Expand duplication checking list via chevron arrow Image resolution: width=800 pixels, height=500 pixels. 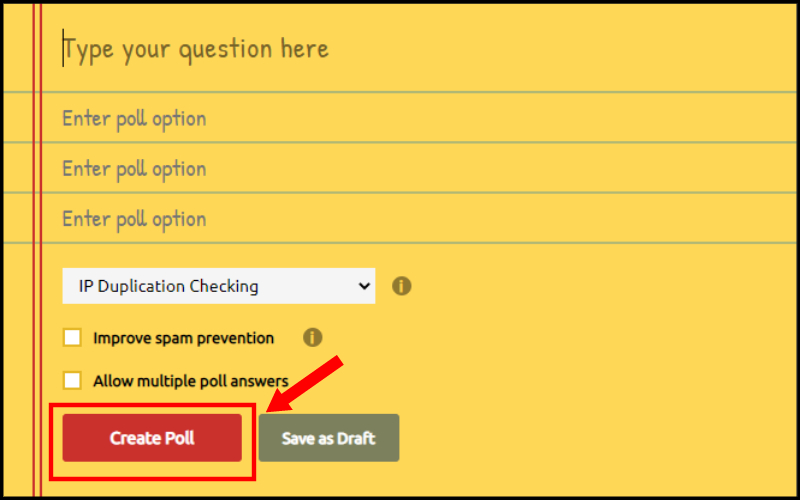click(364, 286)
